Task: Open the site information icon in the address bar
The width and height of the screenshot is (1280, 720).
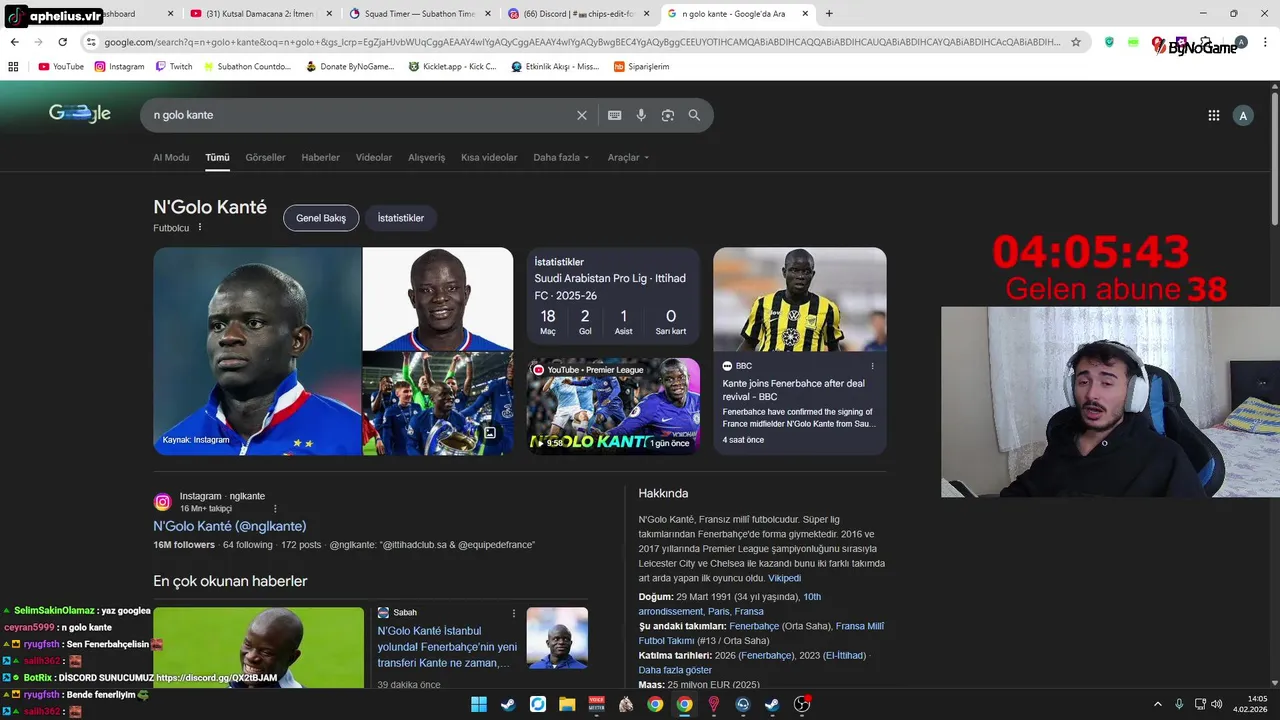Action: [x=91, y=42]
